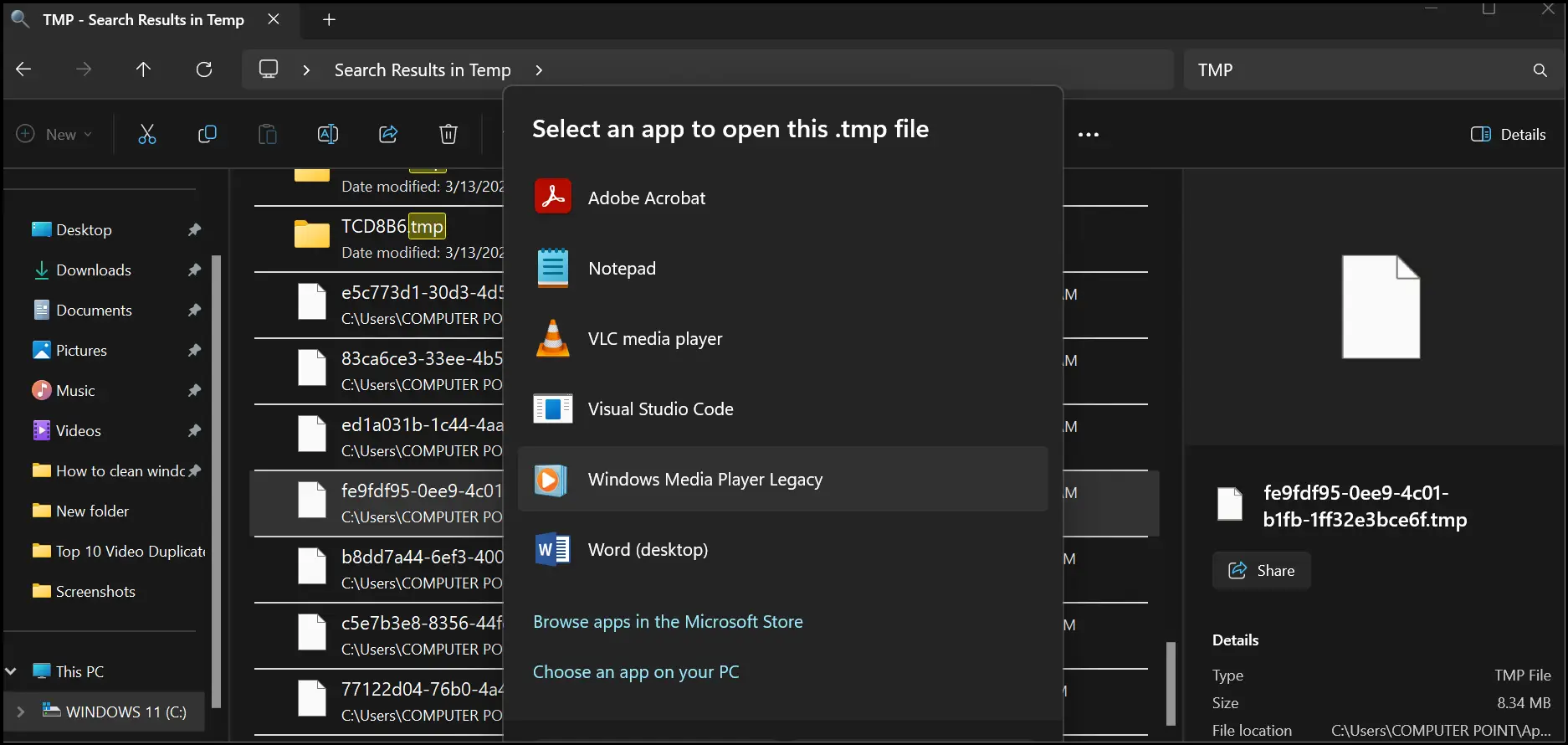Select Windows Media Player Legacy
This screenshot has height=745, width=1568.
tap(782, 479)
